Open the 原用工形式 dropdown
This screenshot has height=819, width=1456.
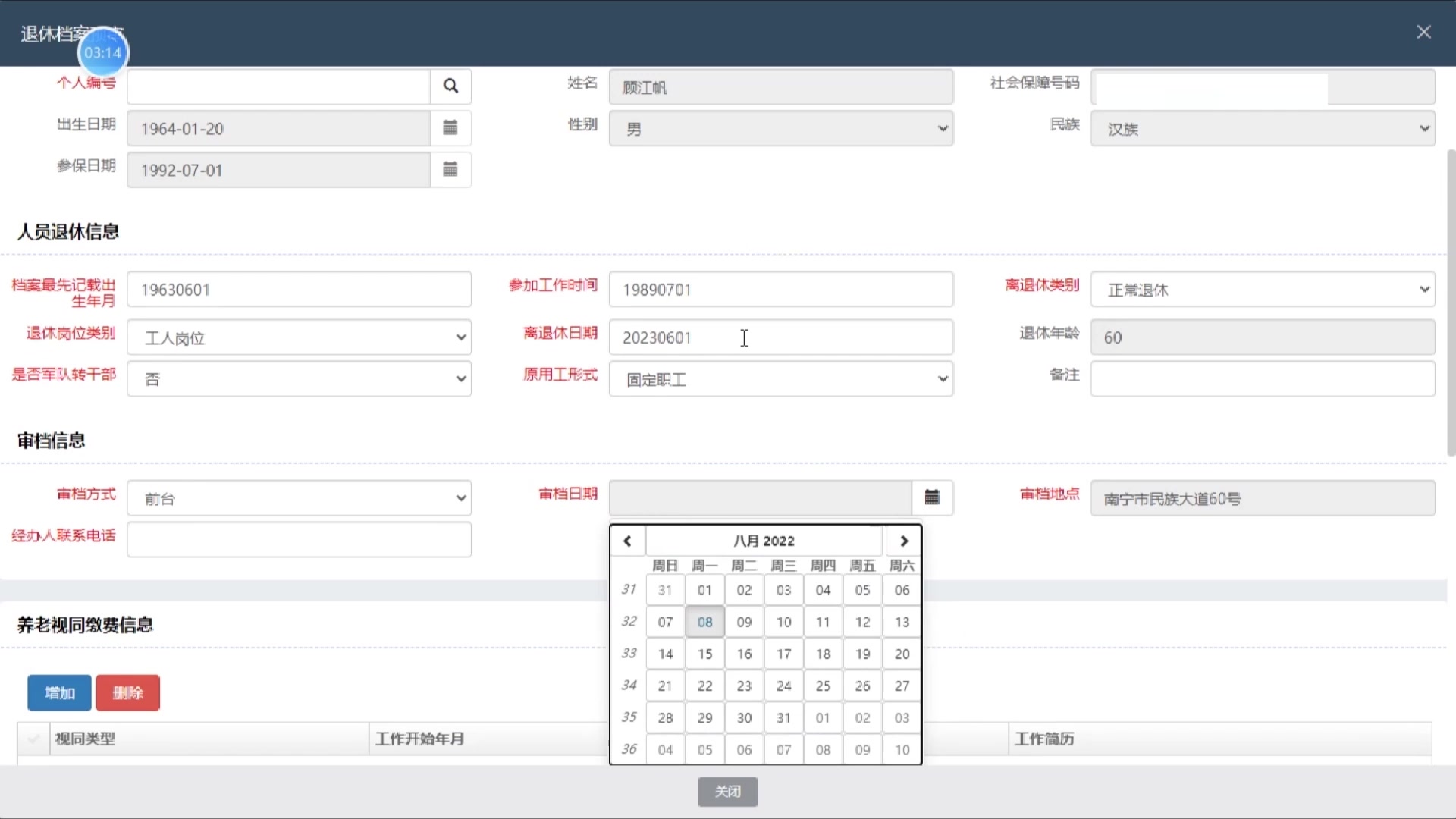coord(781,378)
